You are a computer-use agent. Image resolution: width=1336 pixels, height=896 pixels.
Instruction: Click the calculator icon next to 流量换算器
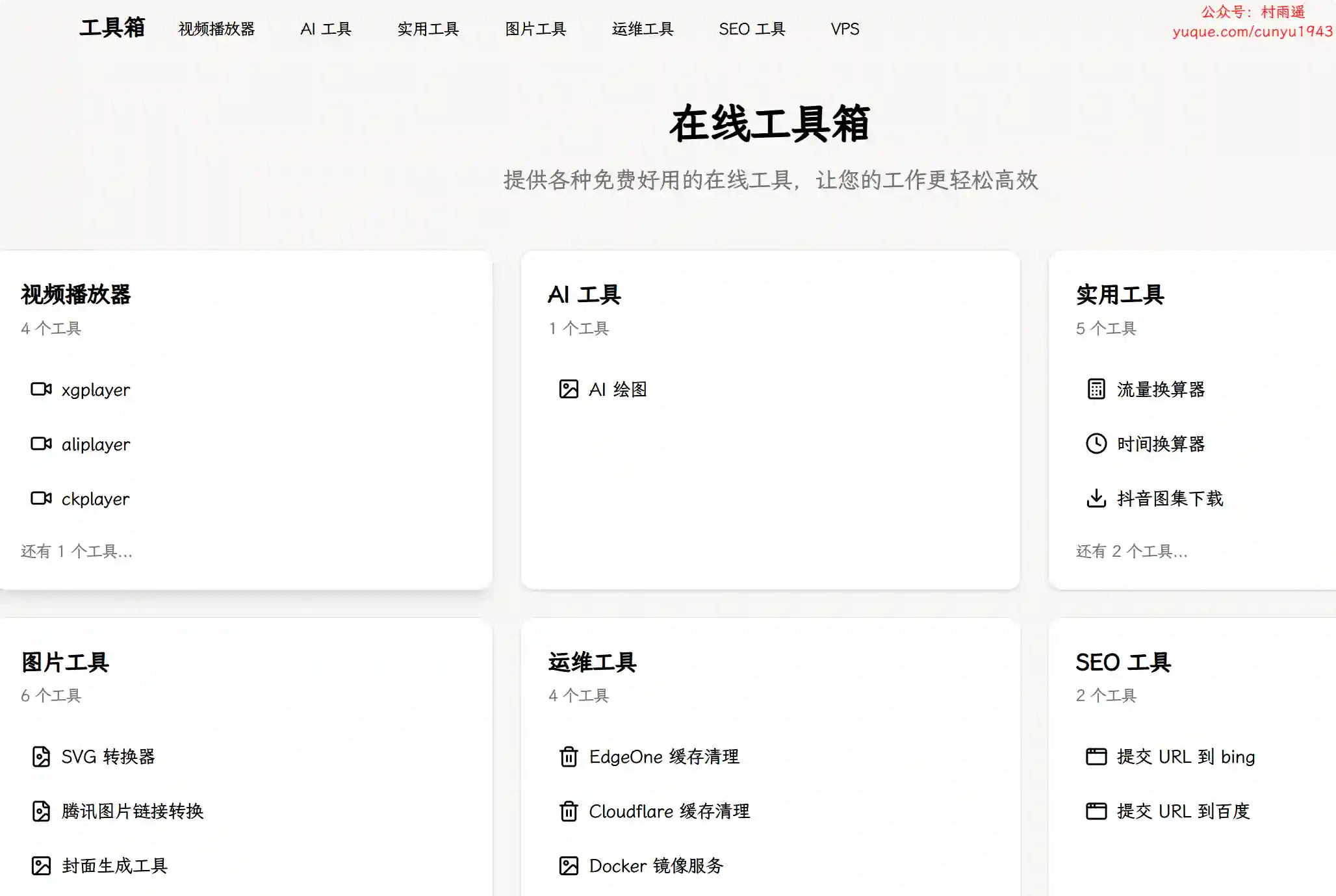1096,389
